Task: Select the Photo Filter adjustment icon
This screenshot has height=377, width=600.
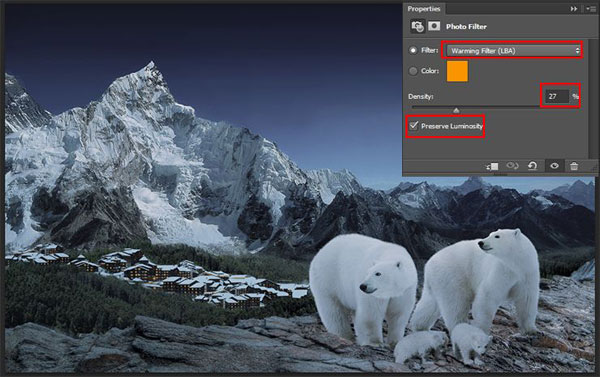Action: 417,26
